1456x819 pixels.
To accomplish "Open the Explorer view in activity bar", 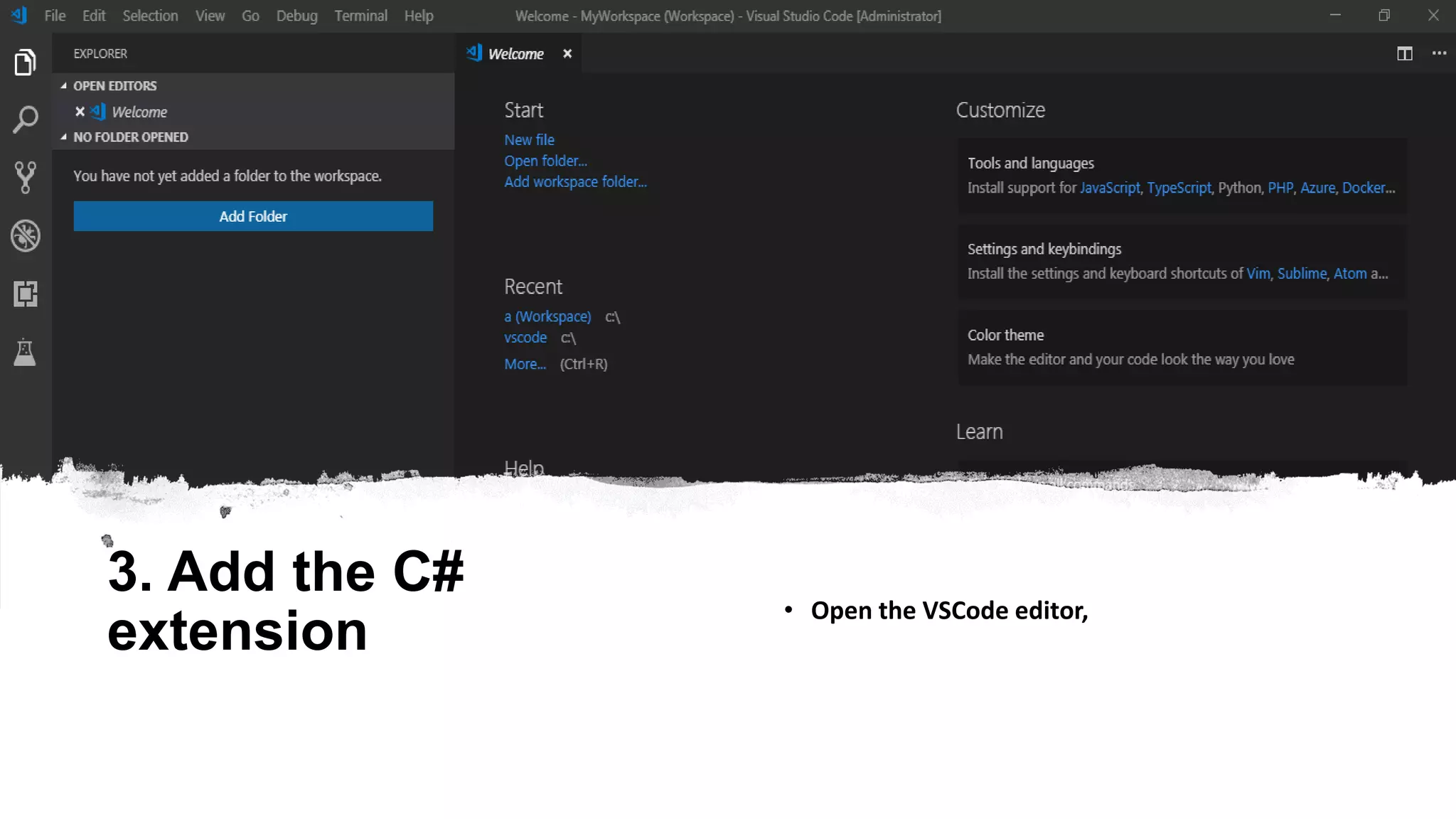I will click(x=25, y=63).
